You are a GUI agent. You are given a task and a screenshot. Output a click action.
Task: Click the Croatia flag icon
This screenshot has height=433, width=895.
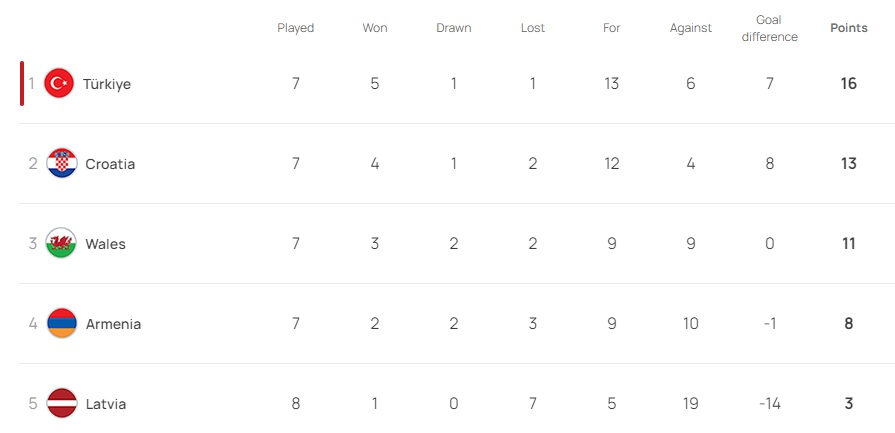[60, 164]
